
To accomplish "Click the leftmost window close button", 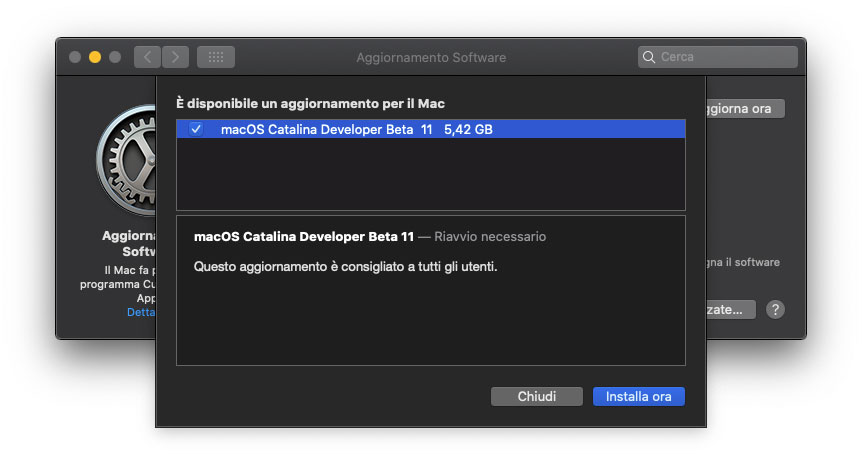I will pos(75,57).
